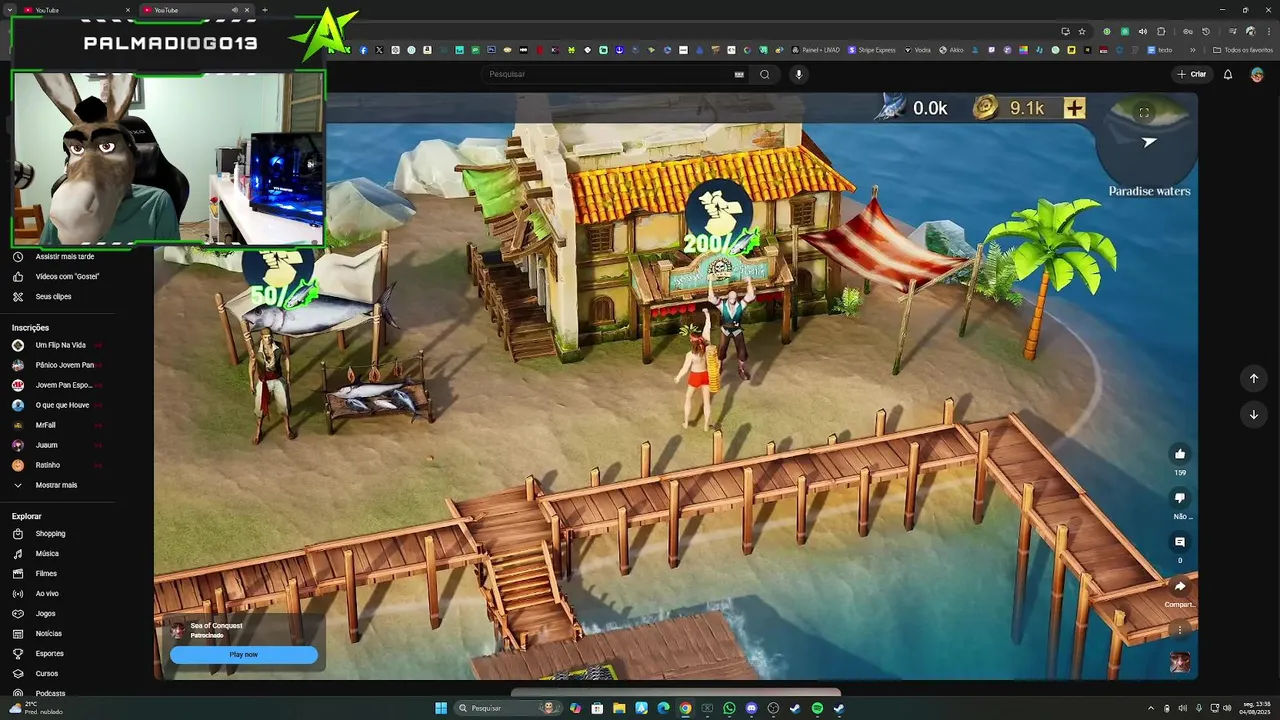
Task: Open Stripe Express bookmark
Action: pos(872,50)
